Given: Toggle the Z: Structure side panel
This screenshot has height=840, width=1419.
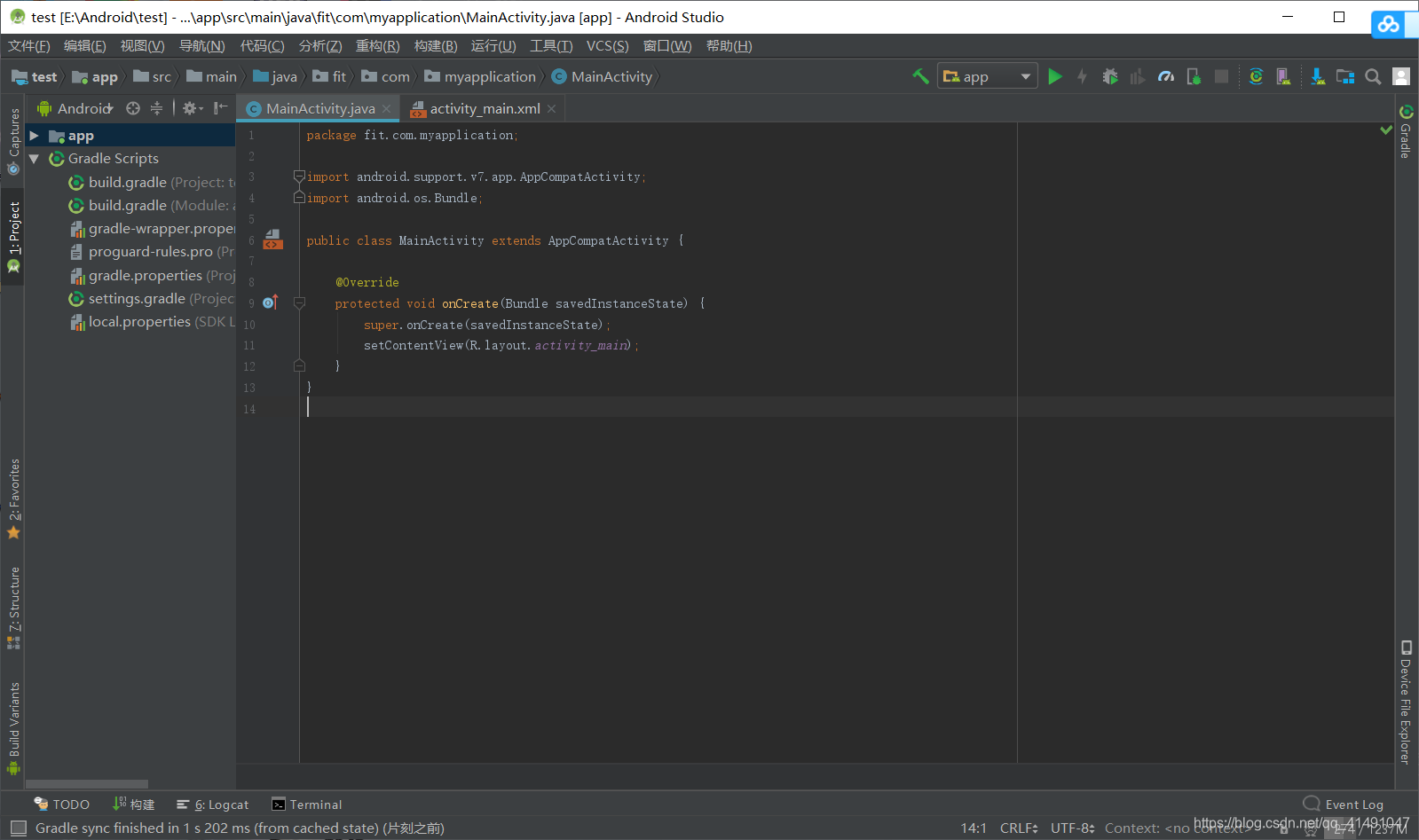Looking at the screenshot, I should pyautogui.click(x=13, y=608).
